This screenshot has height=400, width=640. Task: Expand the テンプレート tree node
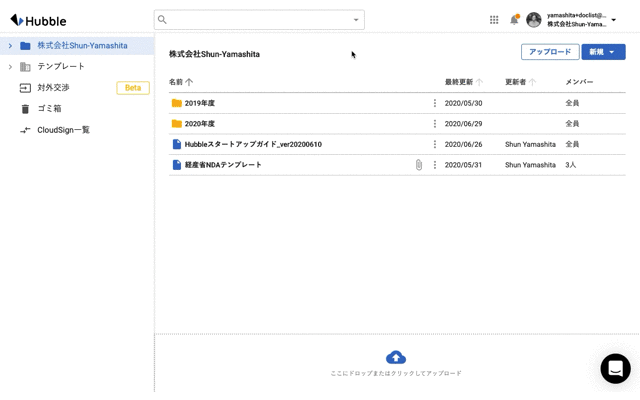click(x=10, y=67)
